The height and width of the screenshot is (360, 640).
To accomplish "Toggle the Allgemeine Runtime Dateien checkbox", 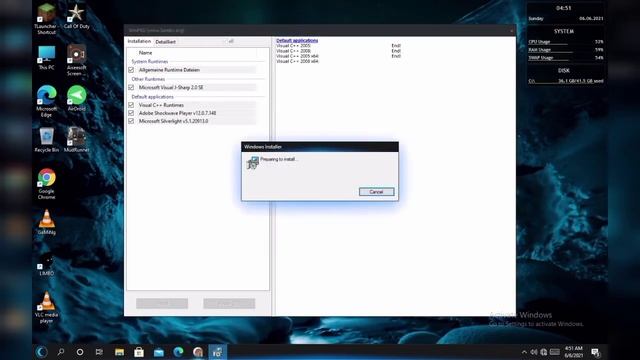I will 131,70.
